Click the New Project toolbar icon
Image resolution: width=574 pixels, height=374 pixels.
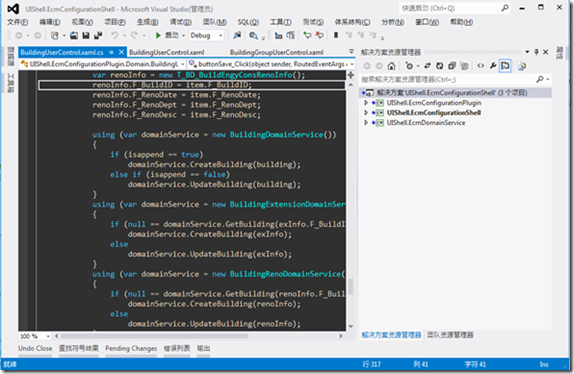[55, 35]
